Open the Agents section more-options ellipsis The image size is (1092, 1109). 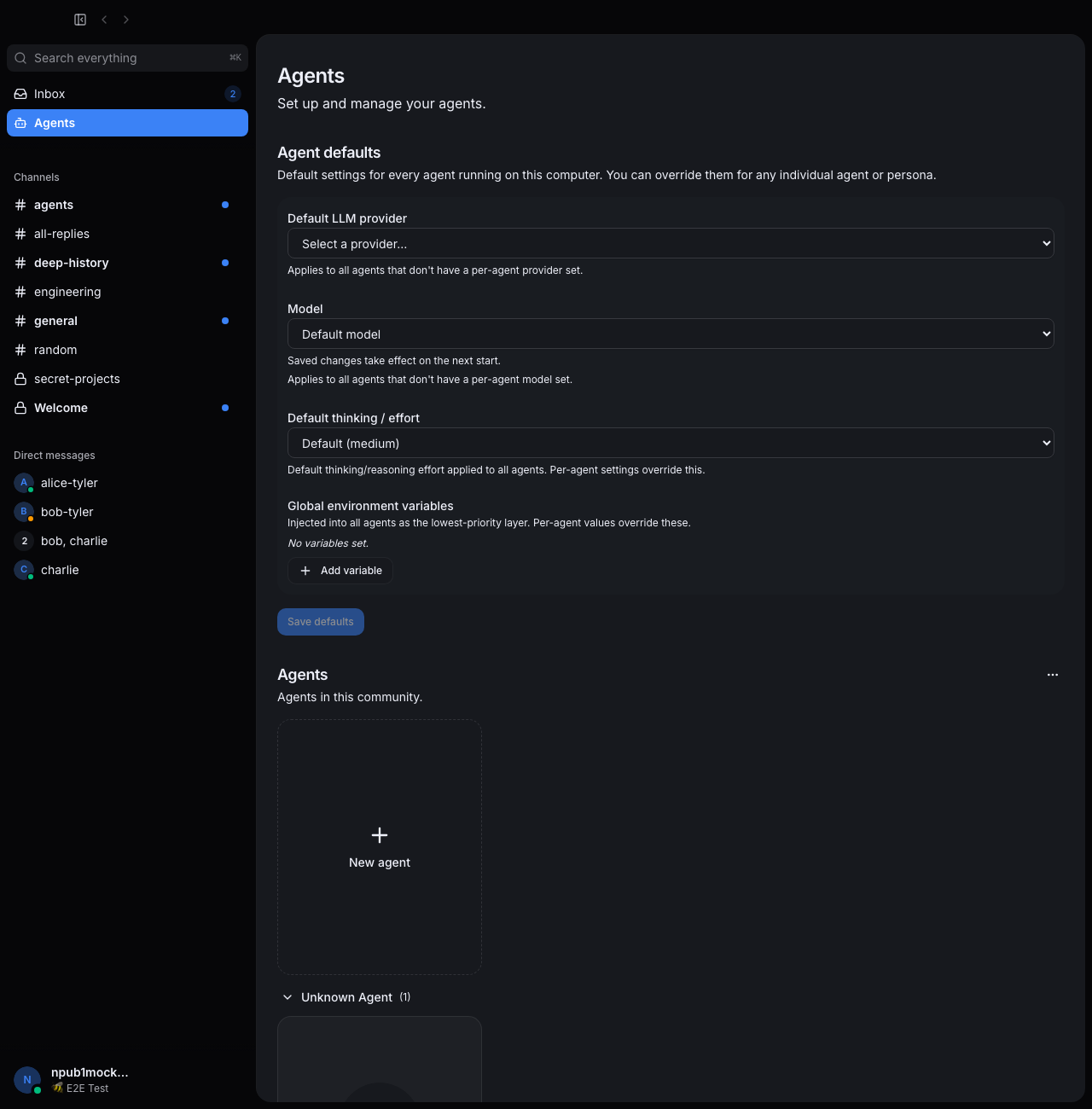click(1053, 675)
